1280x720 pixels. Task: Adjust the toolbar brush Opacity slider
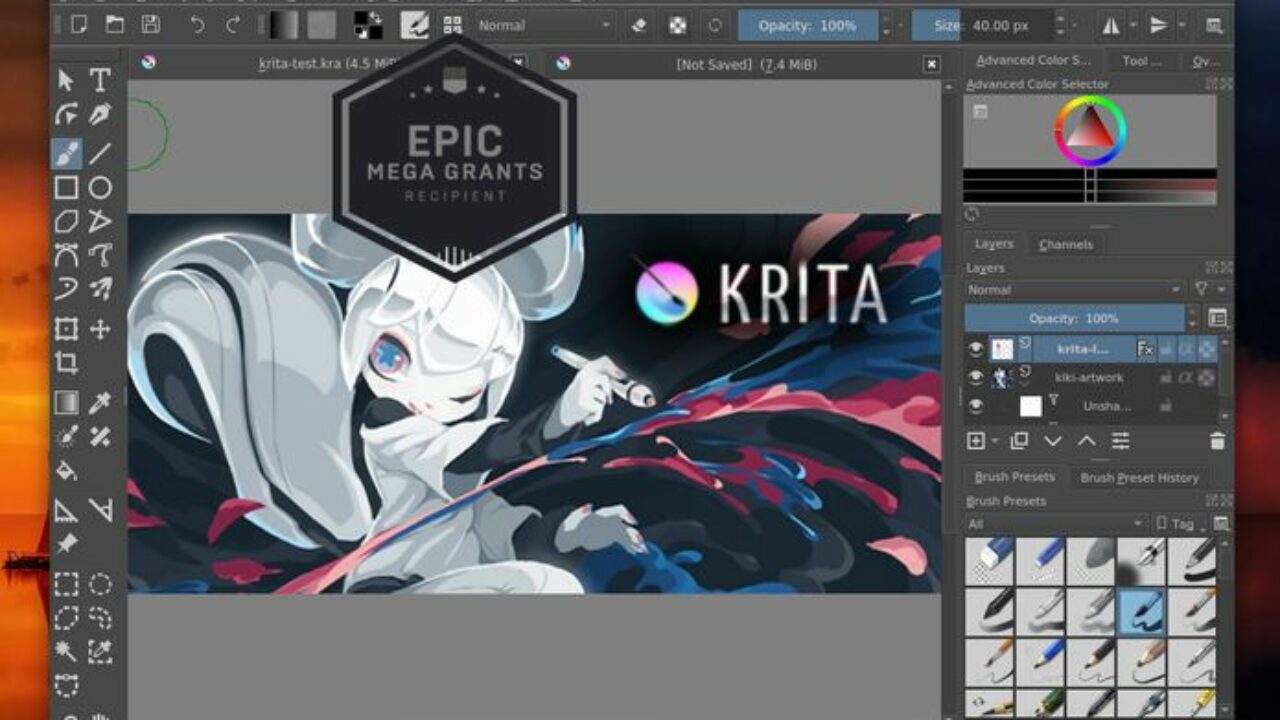[808, 25]
